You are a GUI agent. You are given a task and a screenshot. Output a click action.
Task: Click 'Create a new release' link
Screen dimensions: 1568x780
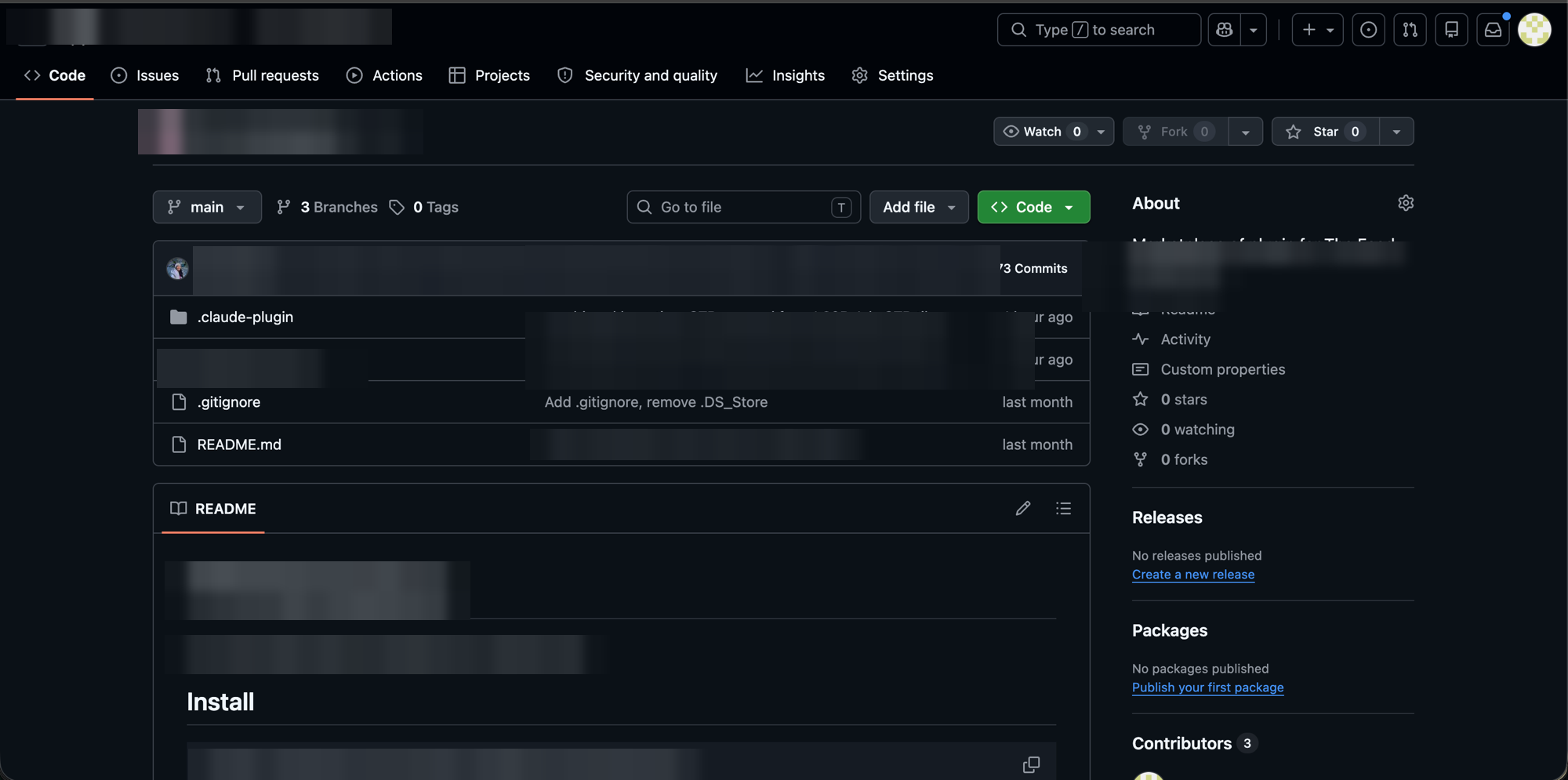tap(1192, 575)
